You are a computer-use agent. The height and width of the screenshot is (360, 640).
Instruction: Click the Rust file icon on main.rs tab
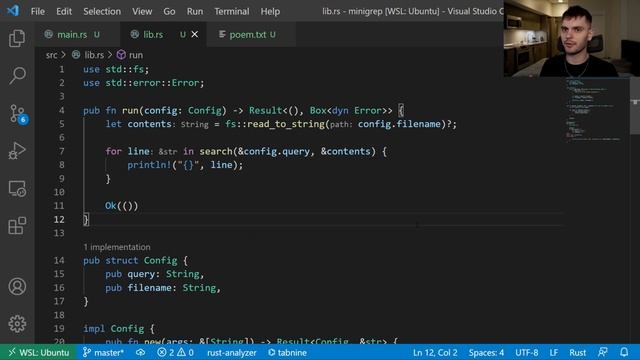coord(49,34)
